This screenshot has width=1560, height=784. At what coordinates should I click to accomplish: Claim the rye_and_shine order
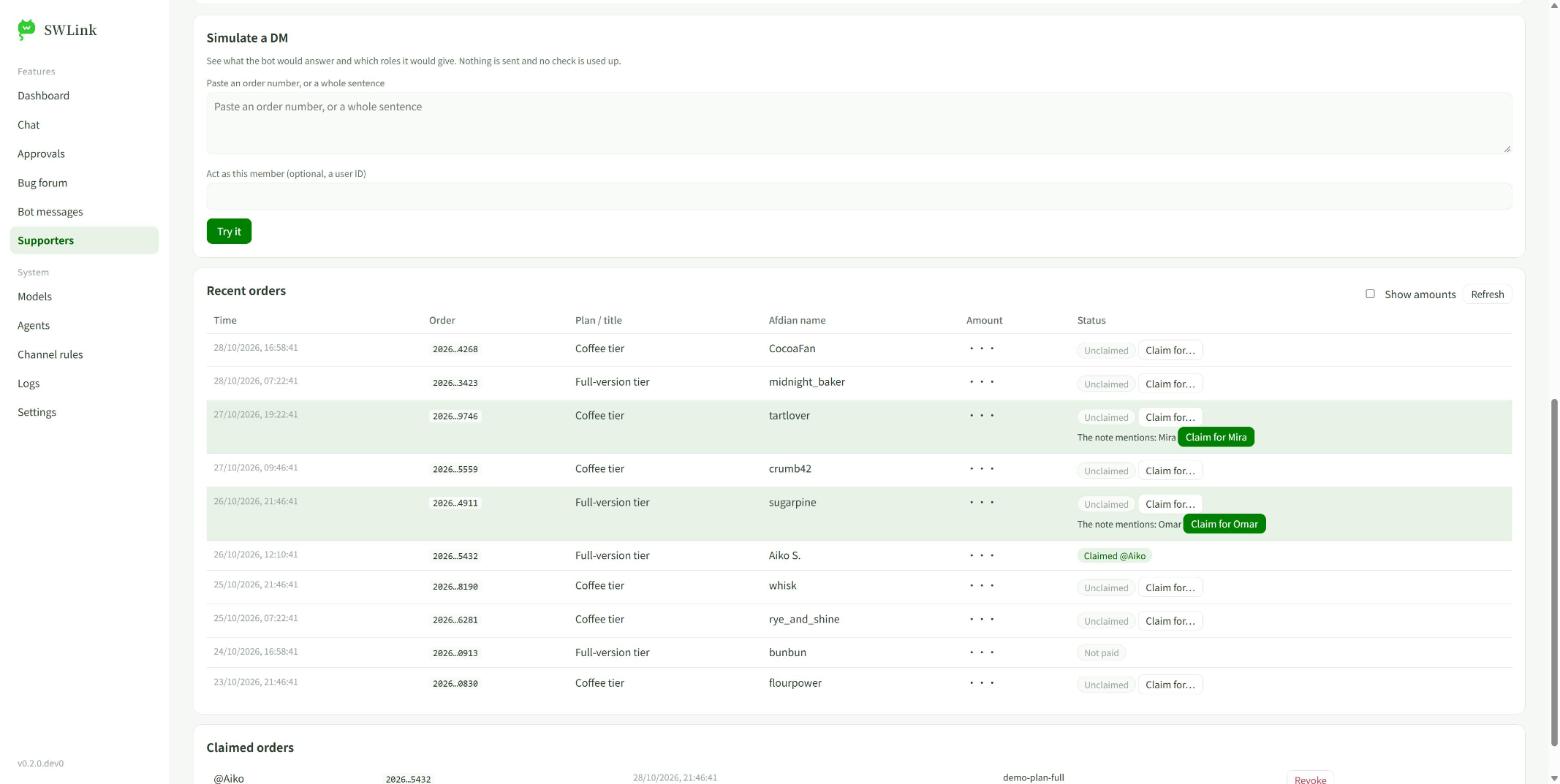click(x=1170, y=621)
